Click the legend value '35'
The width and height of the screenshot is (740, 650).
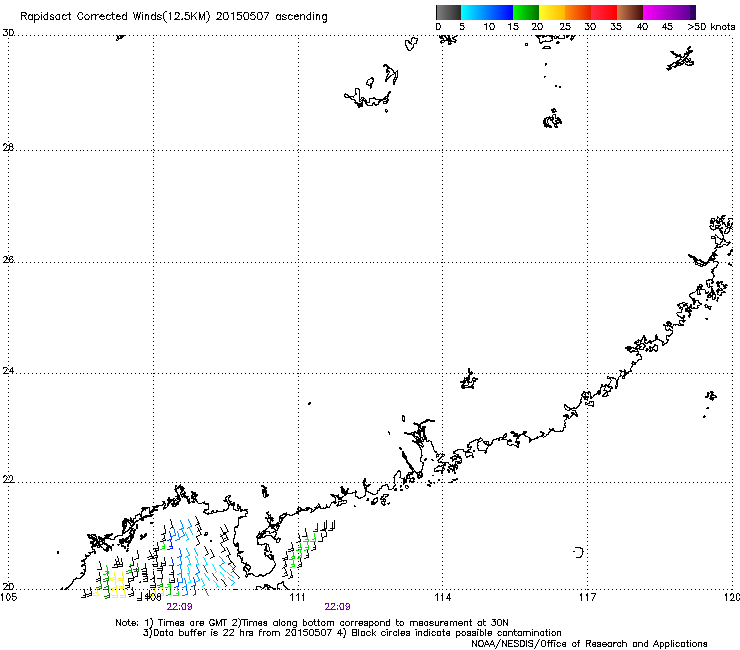616,27
